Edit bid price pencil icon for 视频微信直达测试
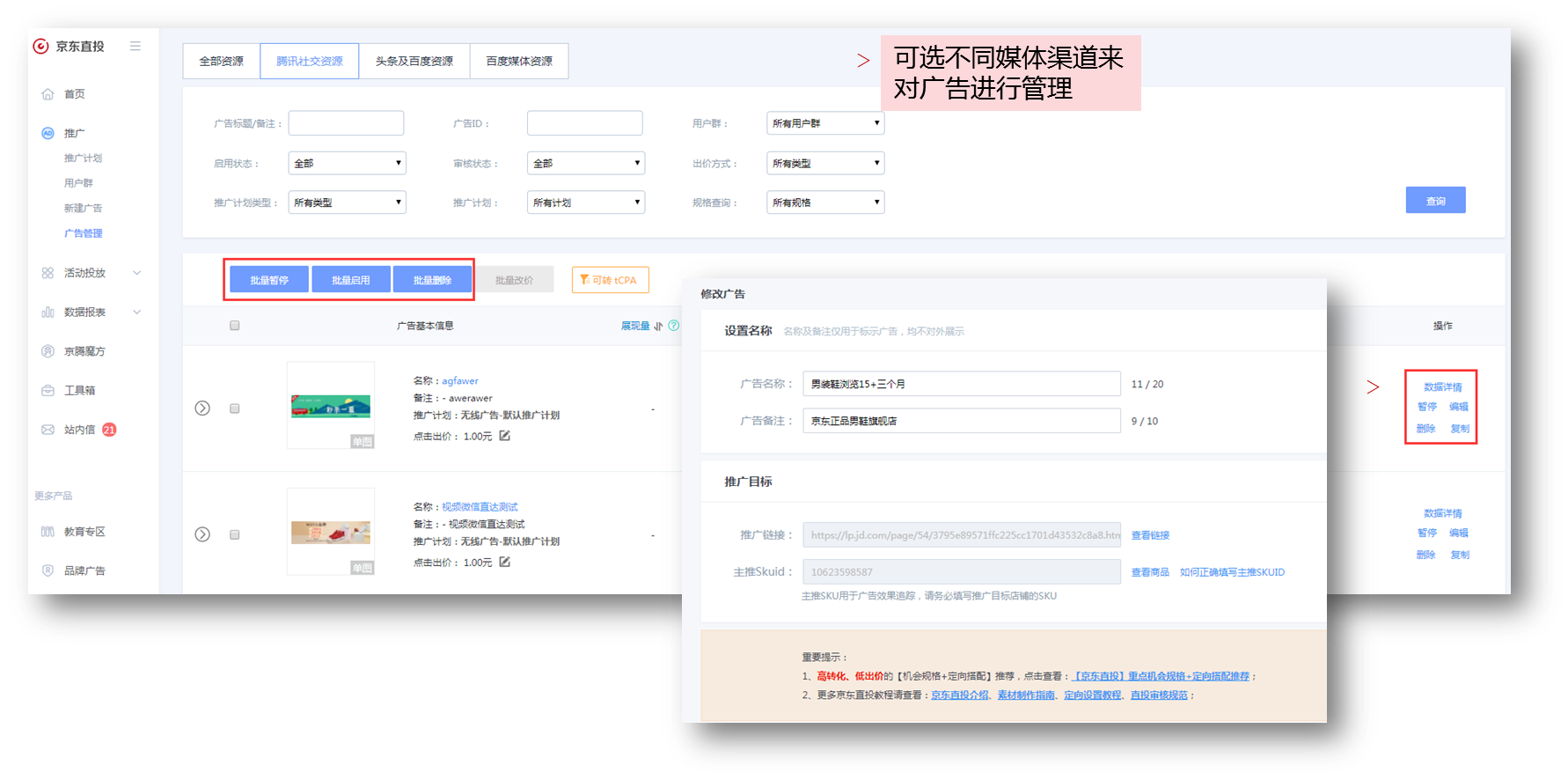This screenshot has height=780, width=1568. (x=505, y=562)
